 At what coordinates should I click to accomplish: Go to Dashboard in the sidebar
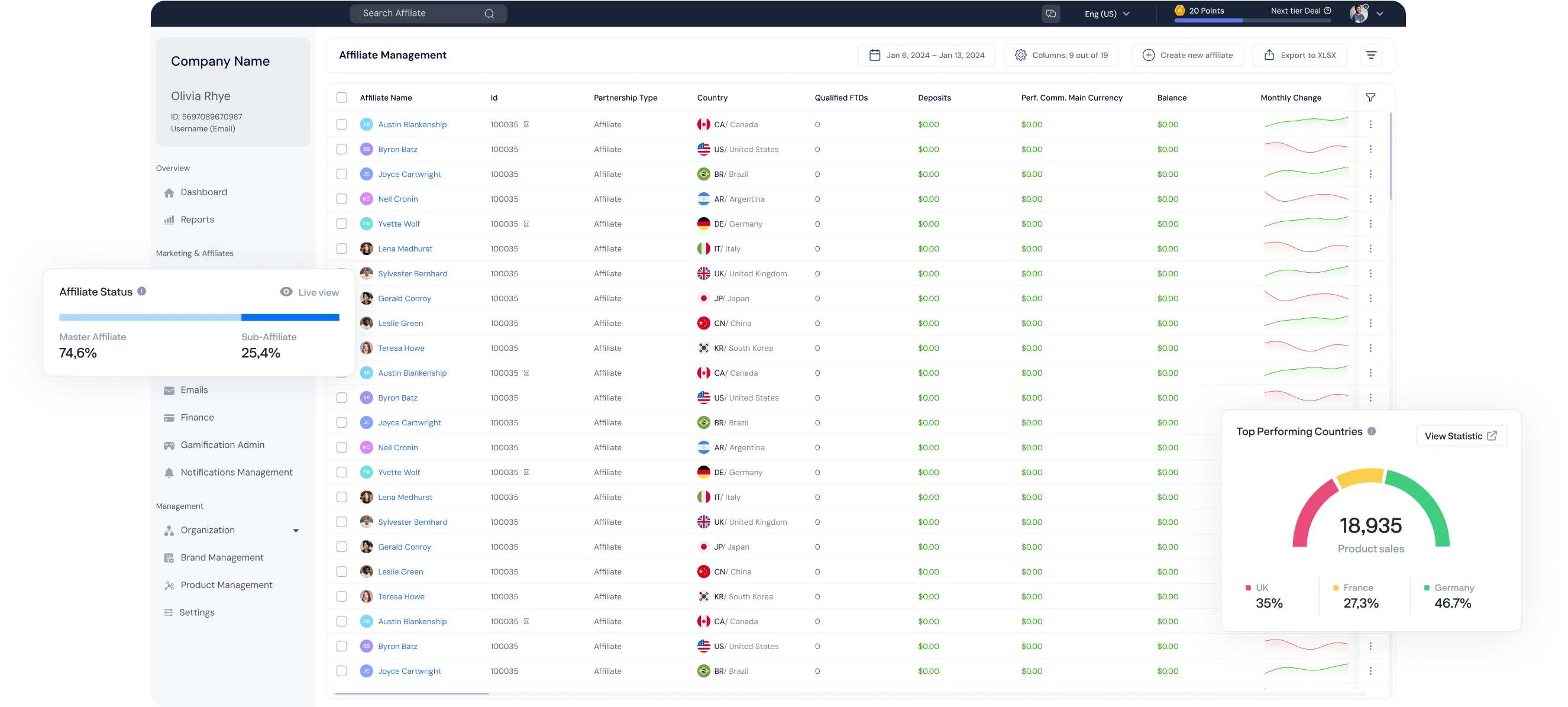(203, 192)
